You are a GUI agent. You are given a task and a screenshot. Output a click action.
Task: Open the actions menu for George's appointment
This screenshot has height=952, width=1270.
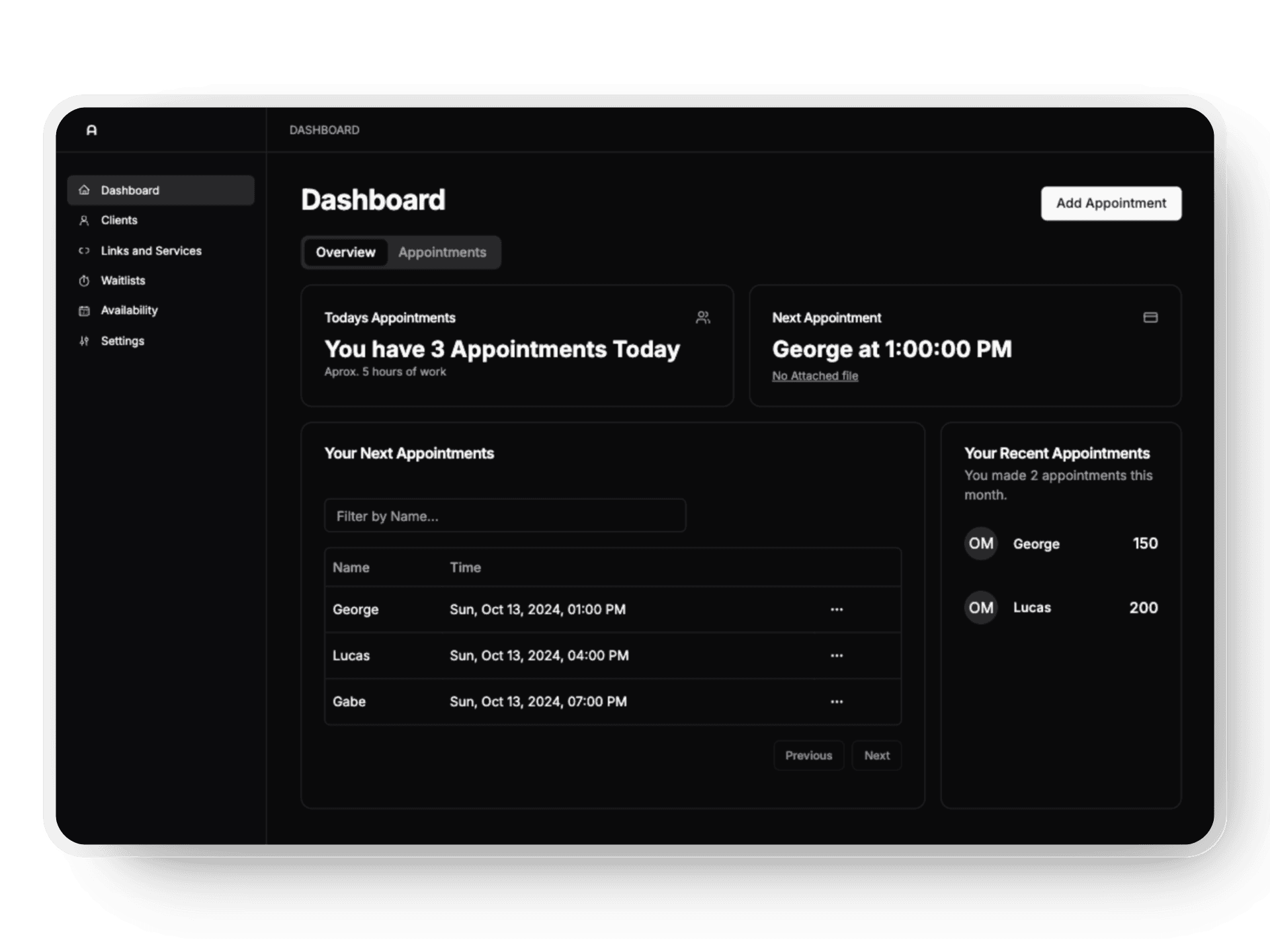(x=837, y=609)
